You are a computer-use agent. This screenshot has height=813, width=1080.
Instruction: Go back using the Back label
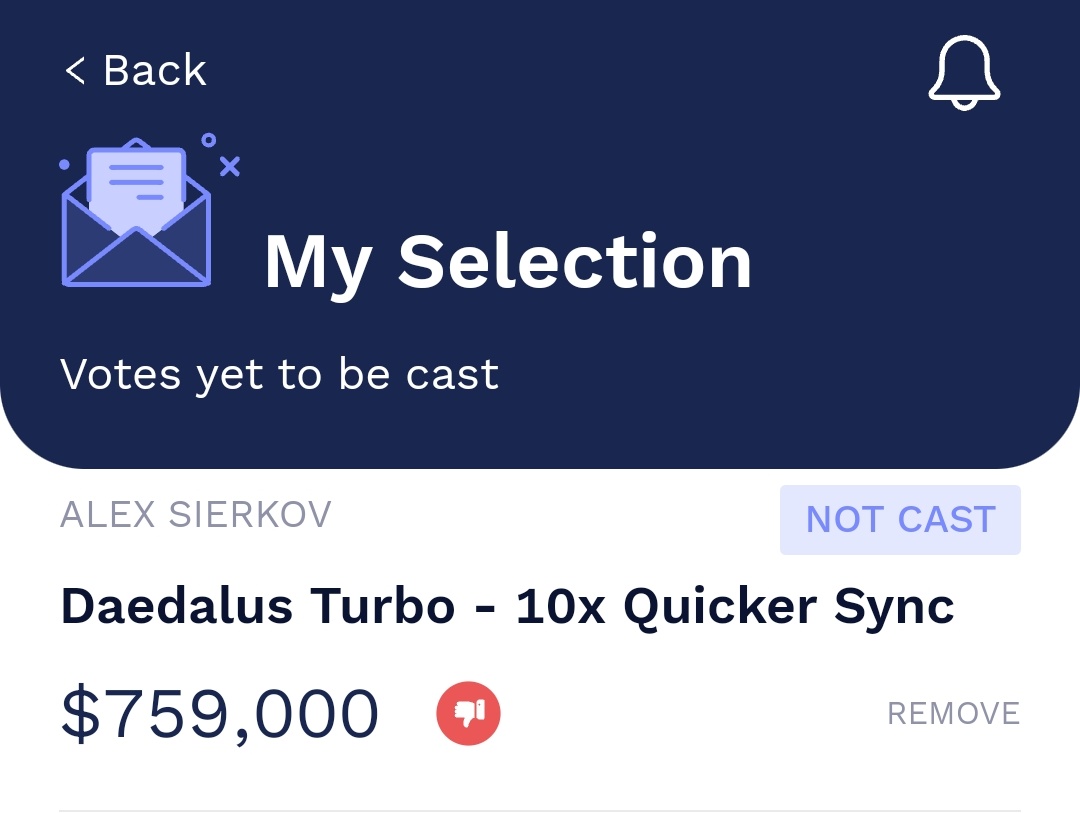(155, 70)
